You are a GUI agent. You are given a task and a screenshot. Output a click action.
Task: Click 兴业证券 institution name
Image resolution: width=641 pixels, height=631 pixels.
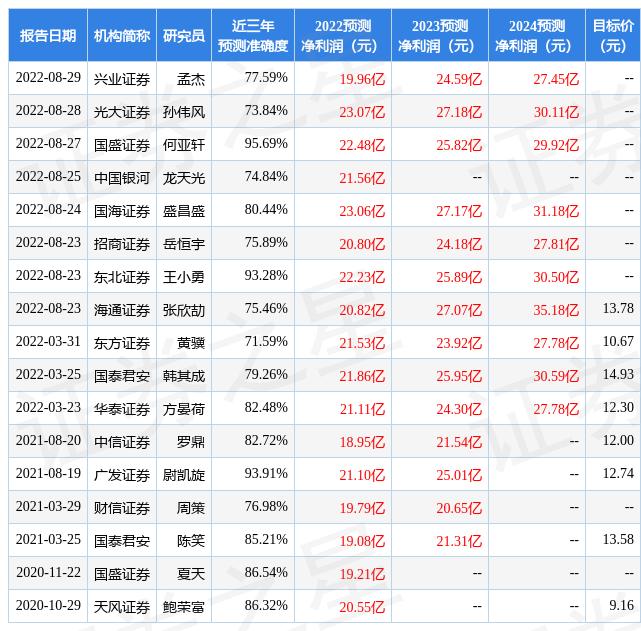coord(121,79)
